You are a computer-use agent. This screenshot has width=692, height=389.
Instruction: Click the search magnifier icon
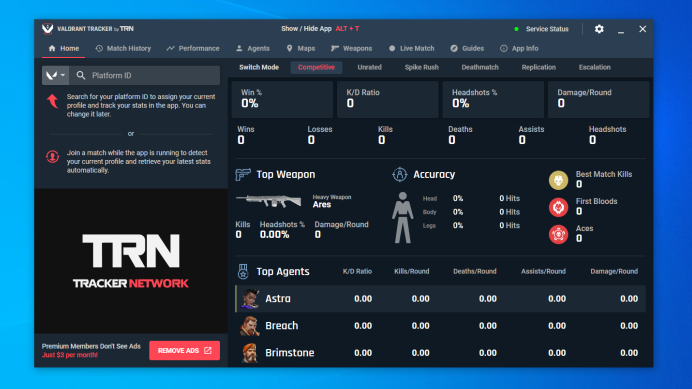click(81, 76)
